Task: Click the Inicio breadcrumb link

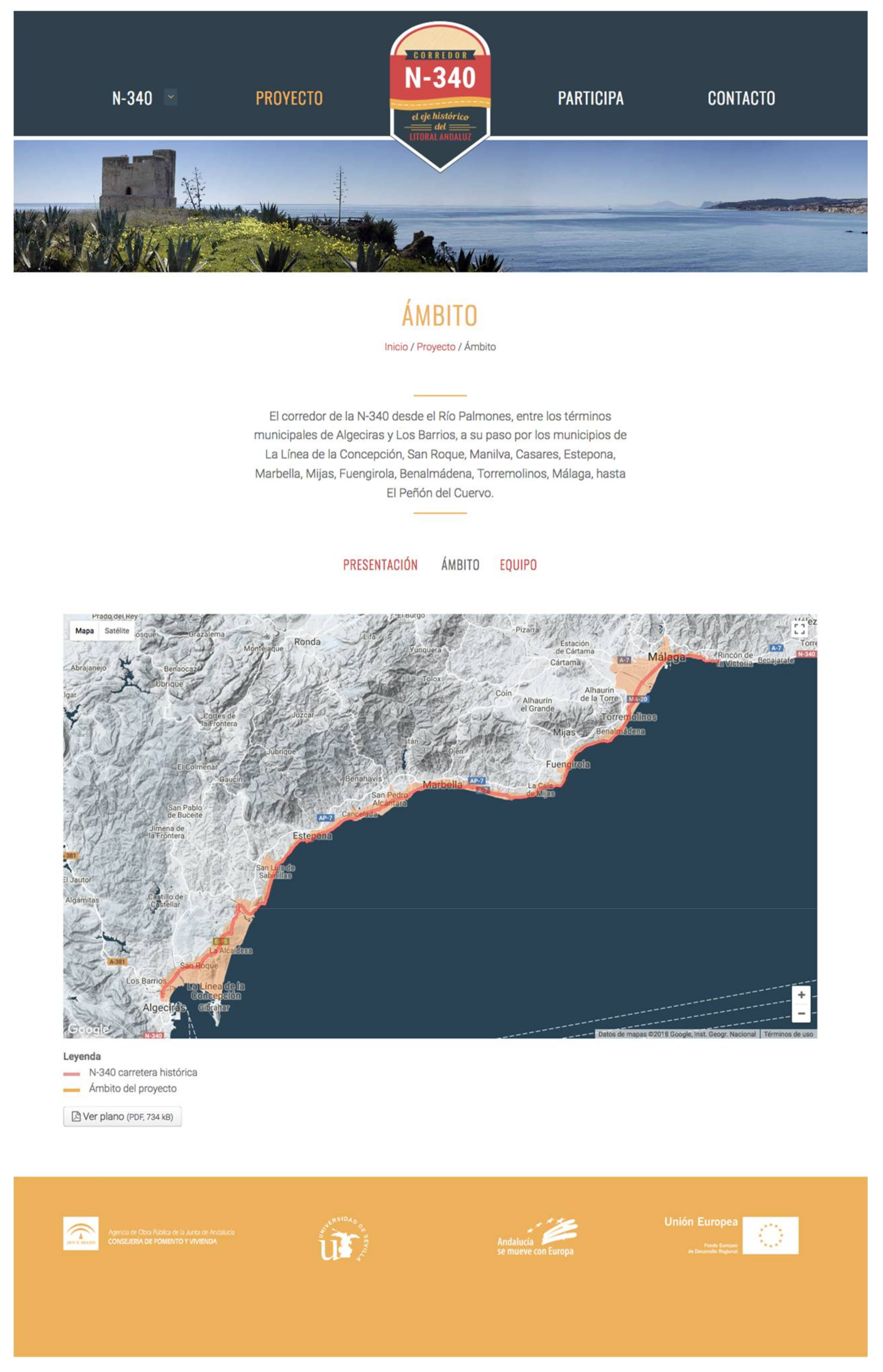Action: point(396,346)
